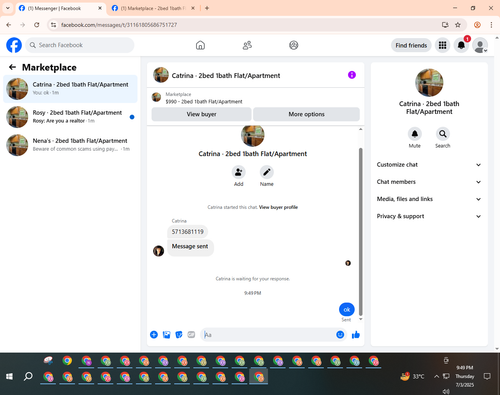The image size is (500, 395).
Task: Search in conversation with magnifier icon
Action: [x=443, y=134]
